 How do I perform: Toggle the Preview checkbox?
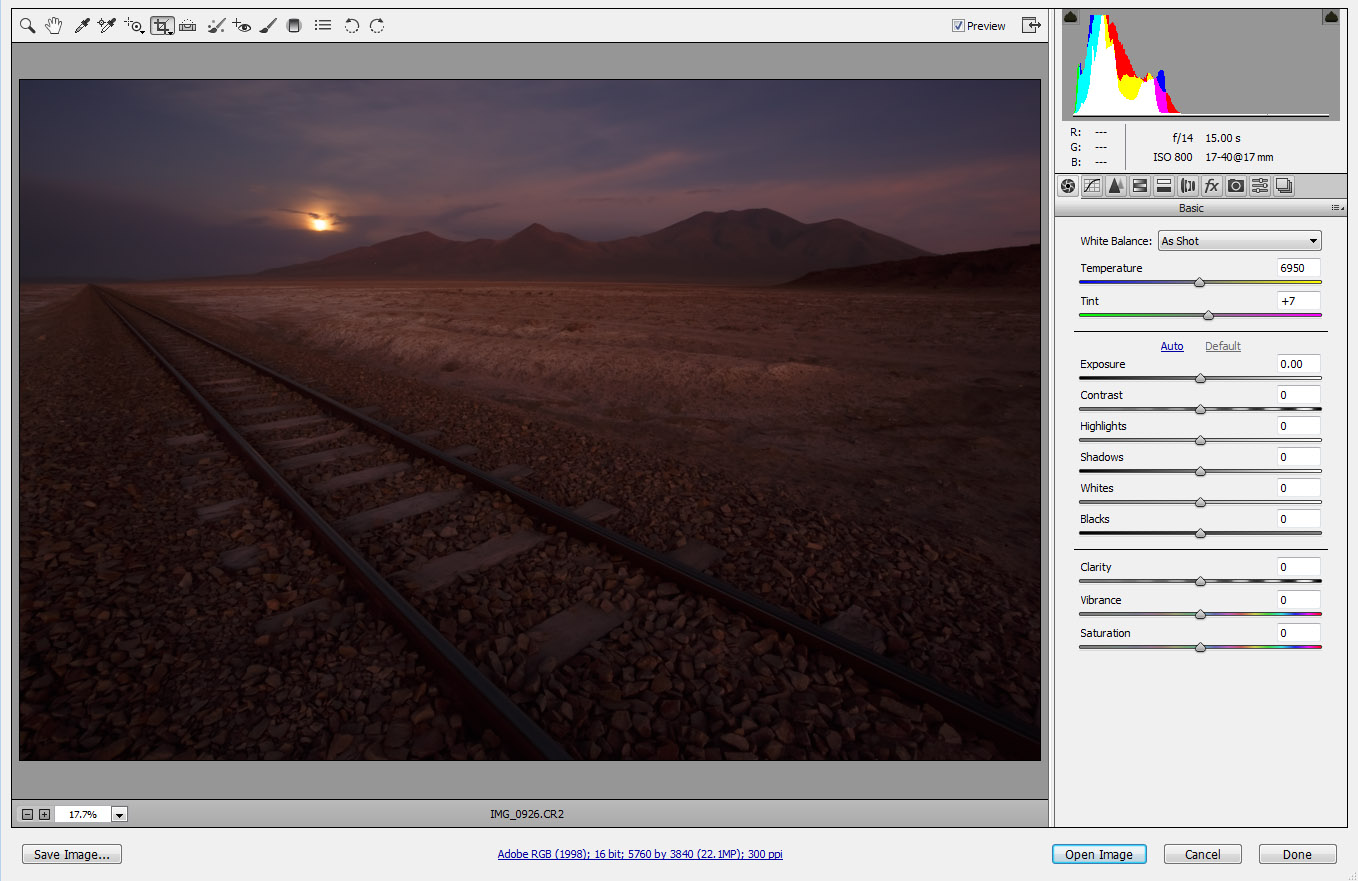point(958,26)
